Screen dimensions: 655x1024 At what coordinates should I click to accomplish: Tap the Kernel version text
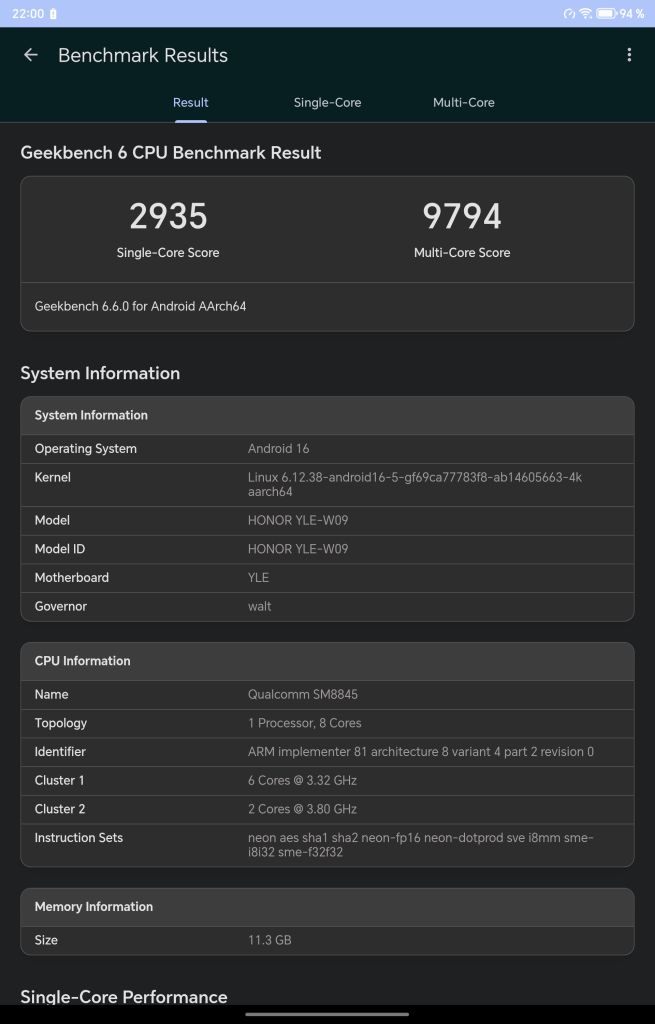click(x=415, y=484)
